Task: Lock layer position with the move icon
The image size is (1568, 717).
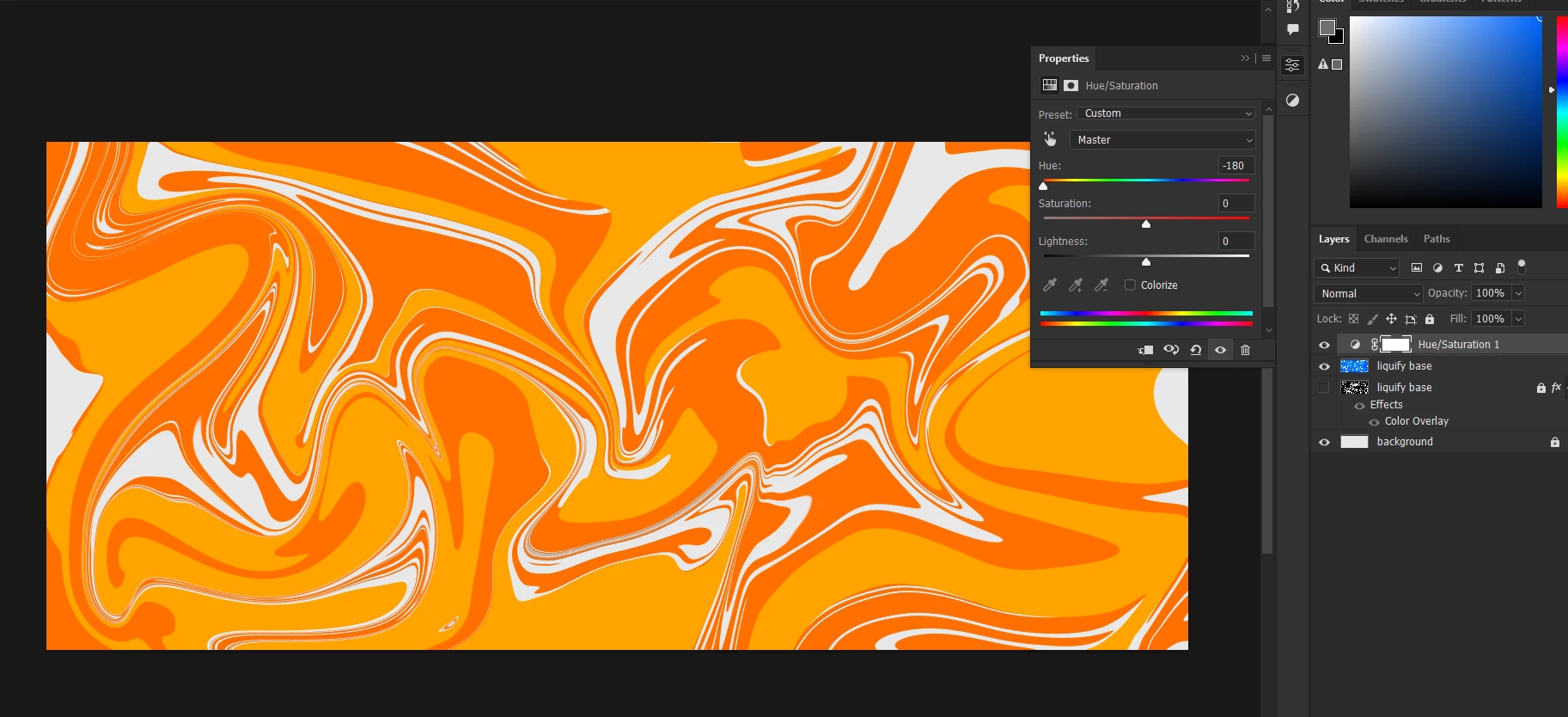Action: coord(1391,318)
